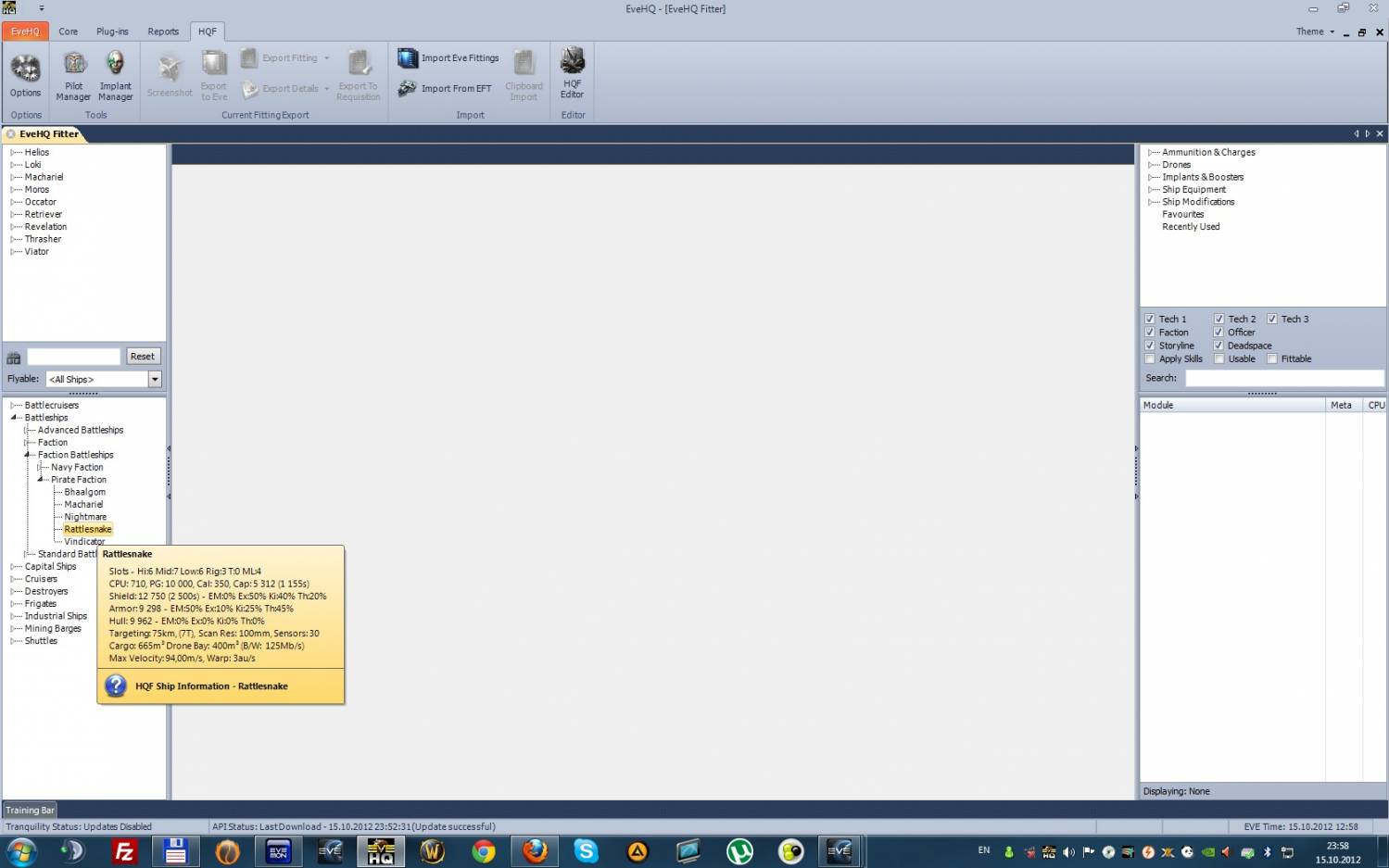Open the HQF Editor
The height and width of the screenshot is (868, 1389).
573,74
